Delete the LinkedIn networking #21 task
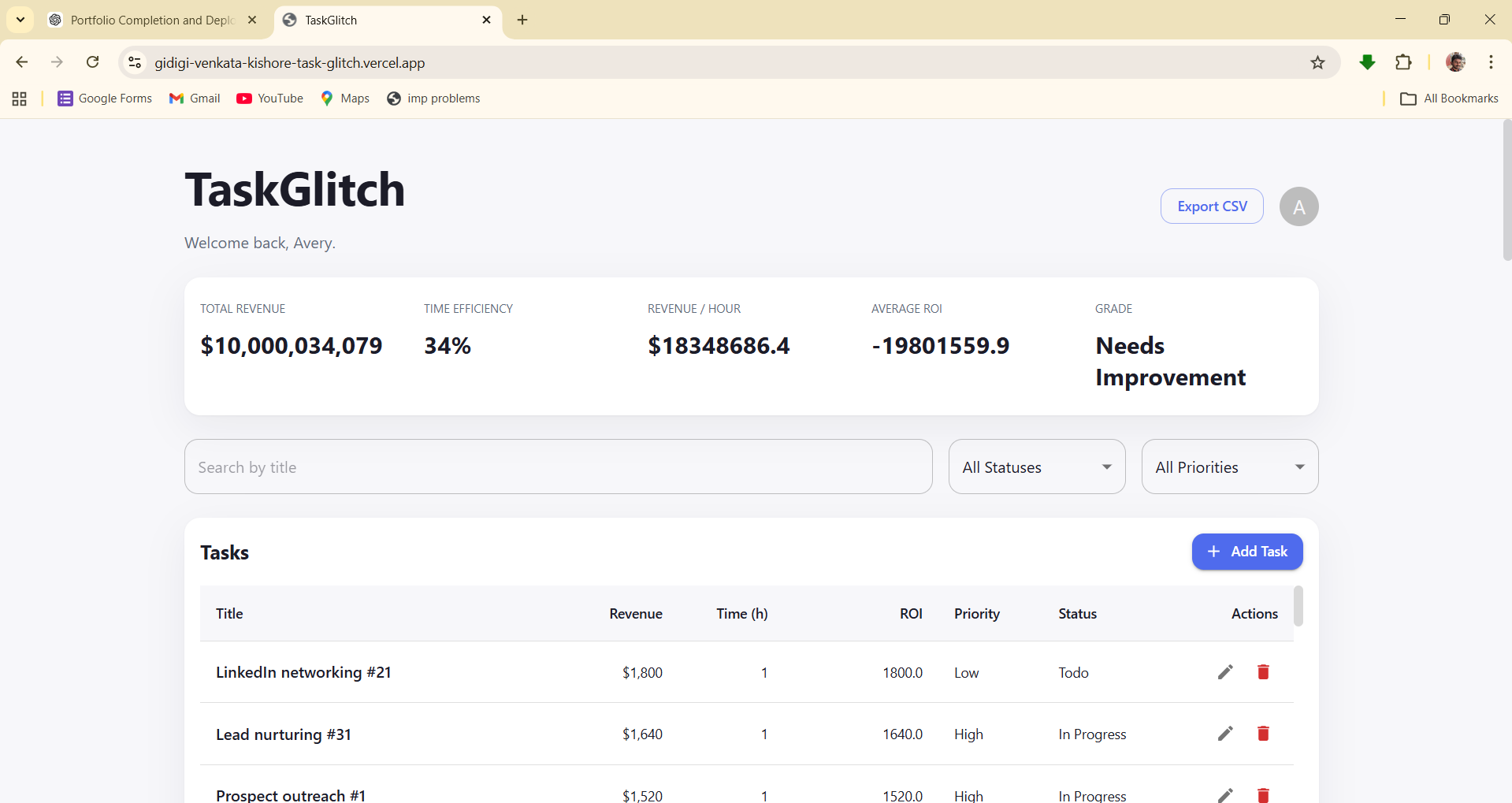Screen dimensions: 1512x803 click(x=1263, y=672)
